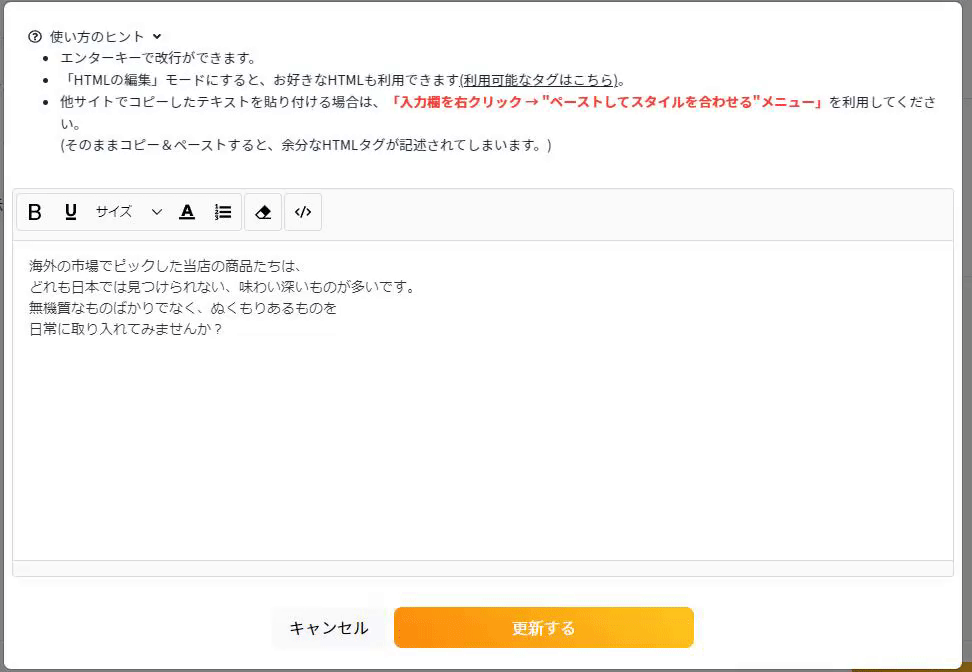The width and height of the screenshot is (972, 672).
Task: Toggle bold formatting with the B icon
Action: [35, 212]
